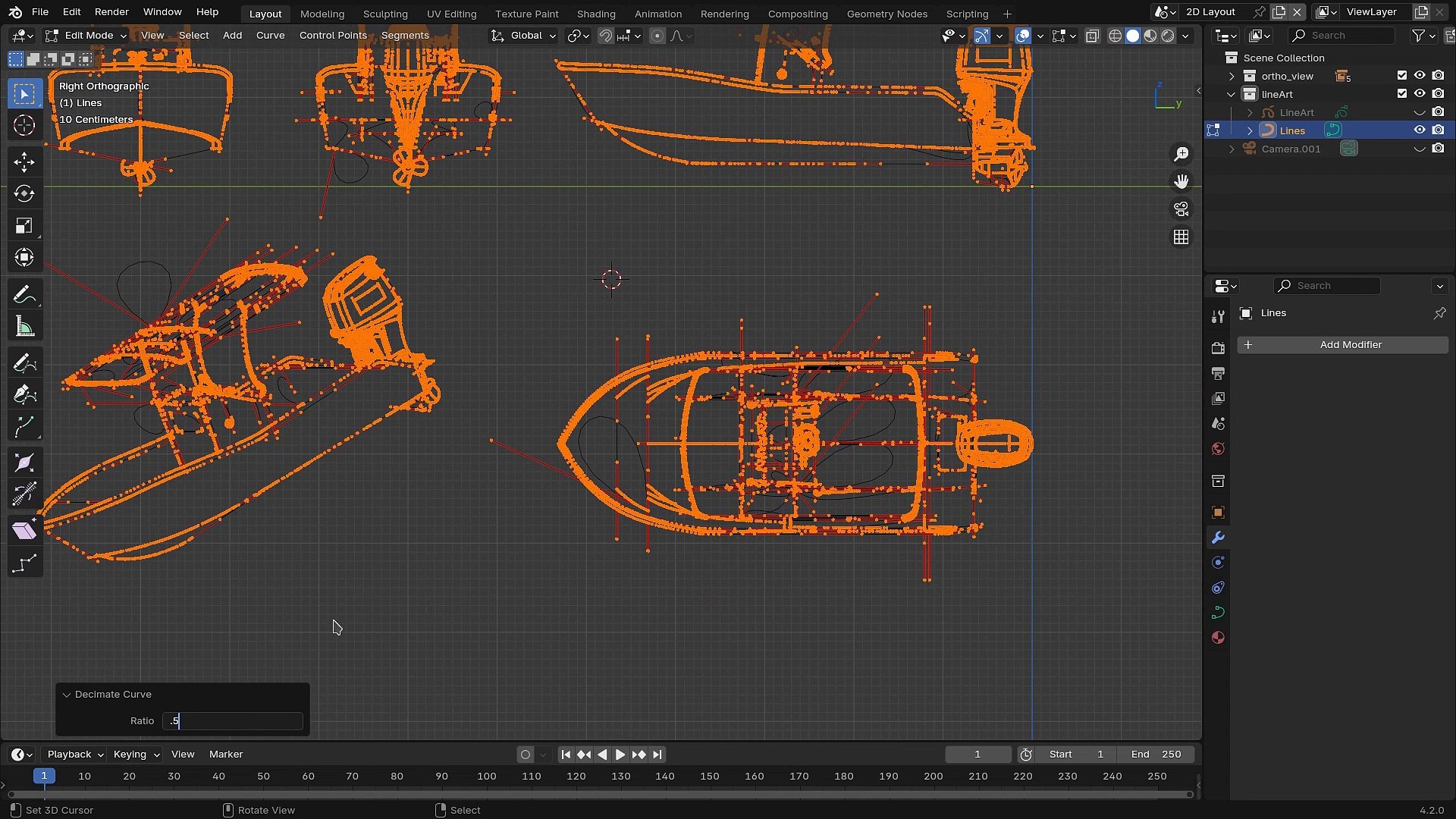The width and height of the screenshot is (1456, 819).
Task: Toggle proportional editing
Action: [657, 36]
